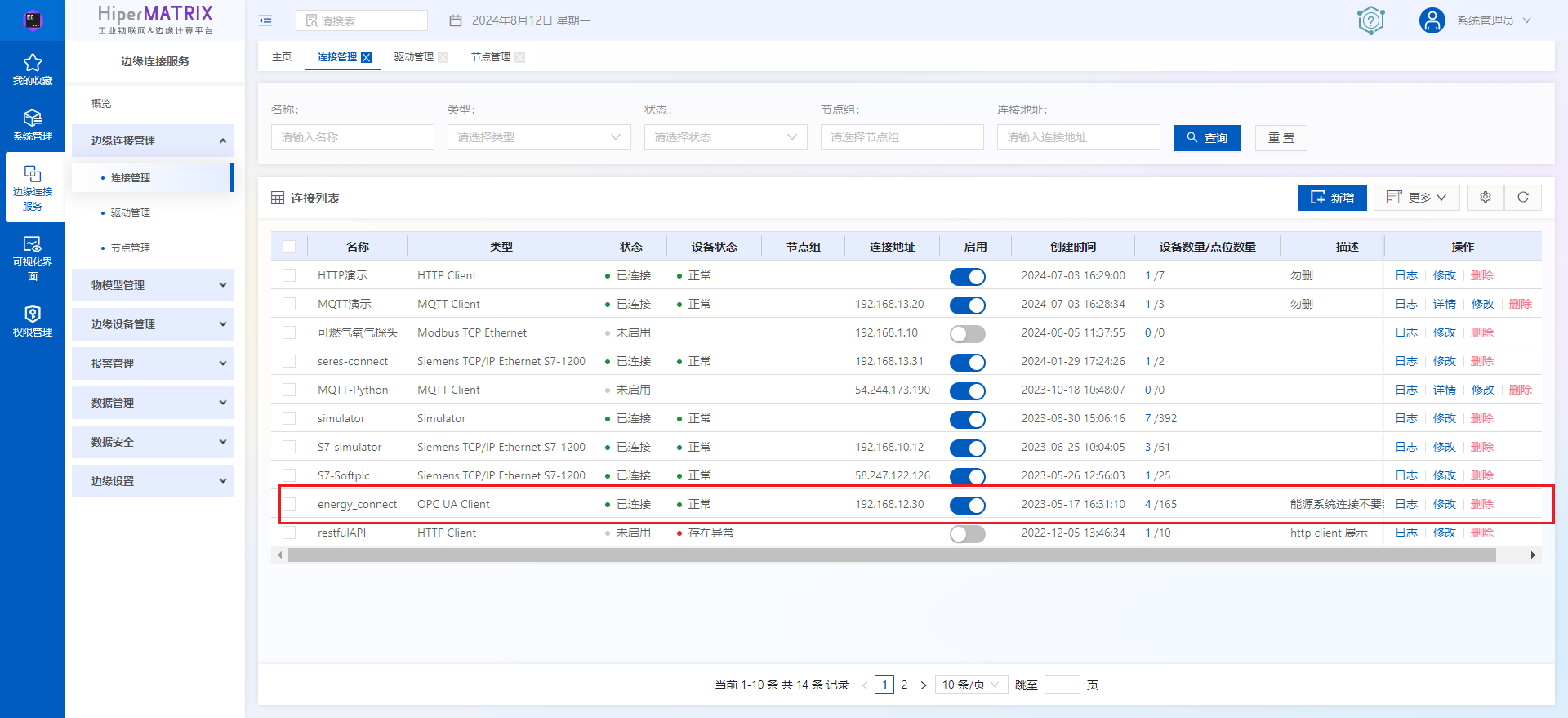The height and width of the screenshot is (718, 1568).
Task: Disable the energy_connect enable switch
Action: pos(968,506)
